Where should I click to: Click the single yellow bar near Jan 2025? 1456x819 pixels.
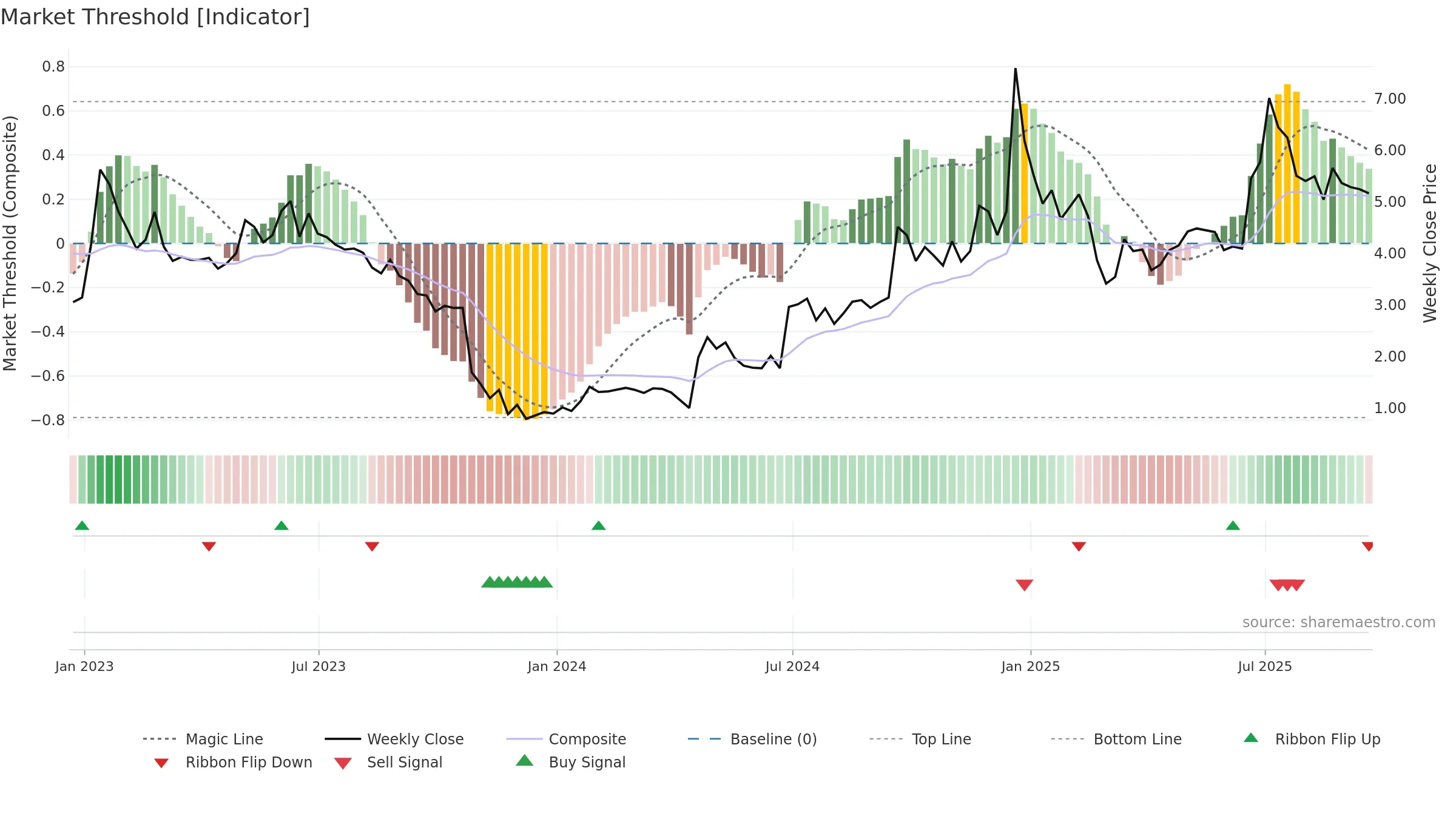tap(1025, 174)
